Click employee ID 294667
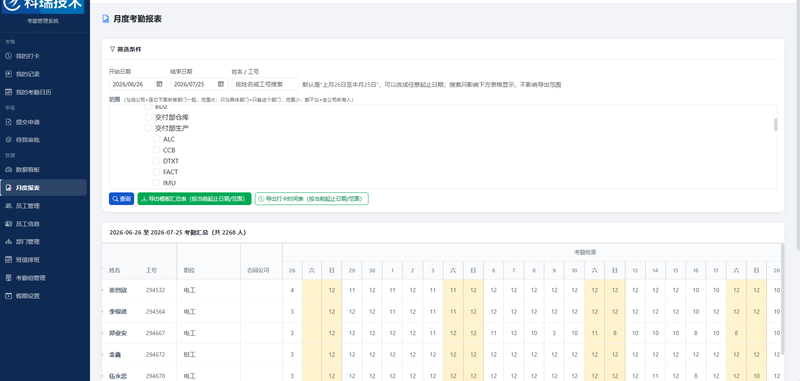This screenshot has height=381, width=800. [x=155, y=333]
